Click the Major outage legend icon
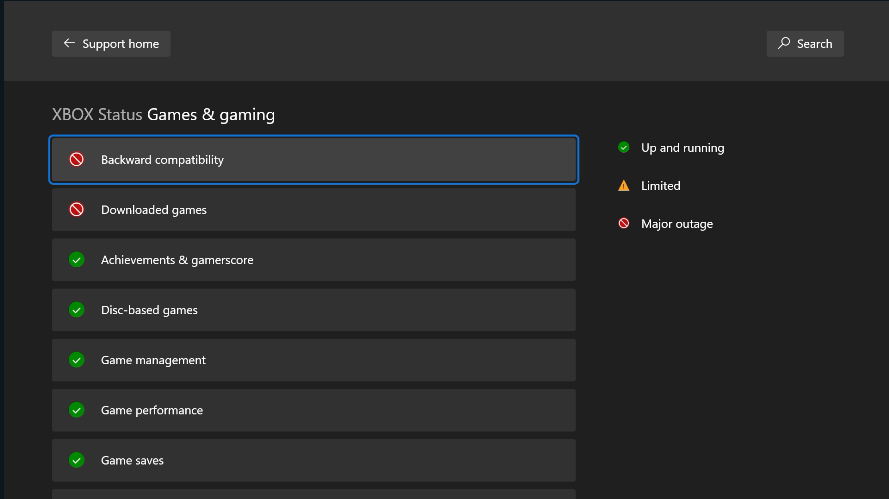 coord(624,223)
